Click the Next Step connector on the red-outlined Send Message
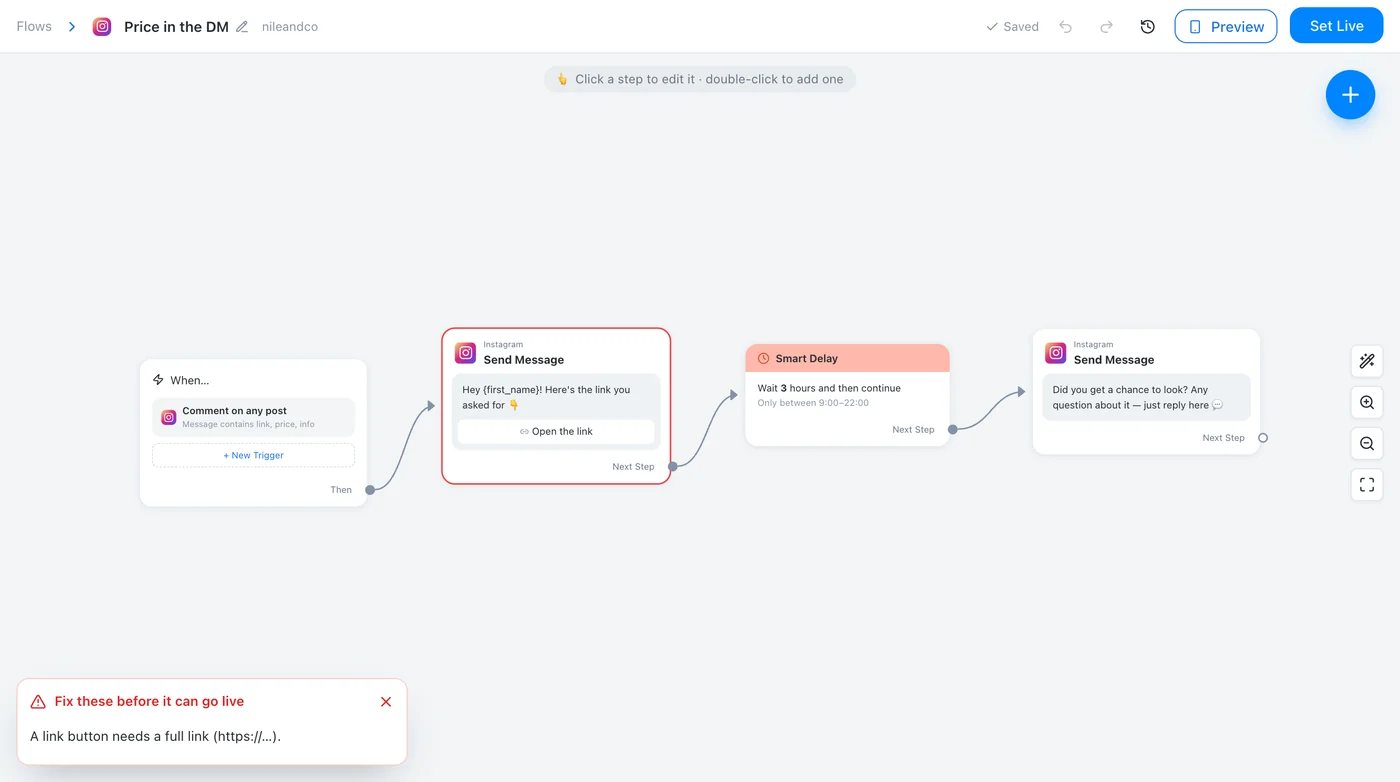 click(673, 467)
